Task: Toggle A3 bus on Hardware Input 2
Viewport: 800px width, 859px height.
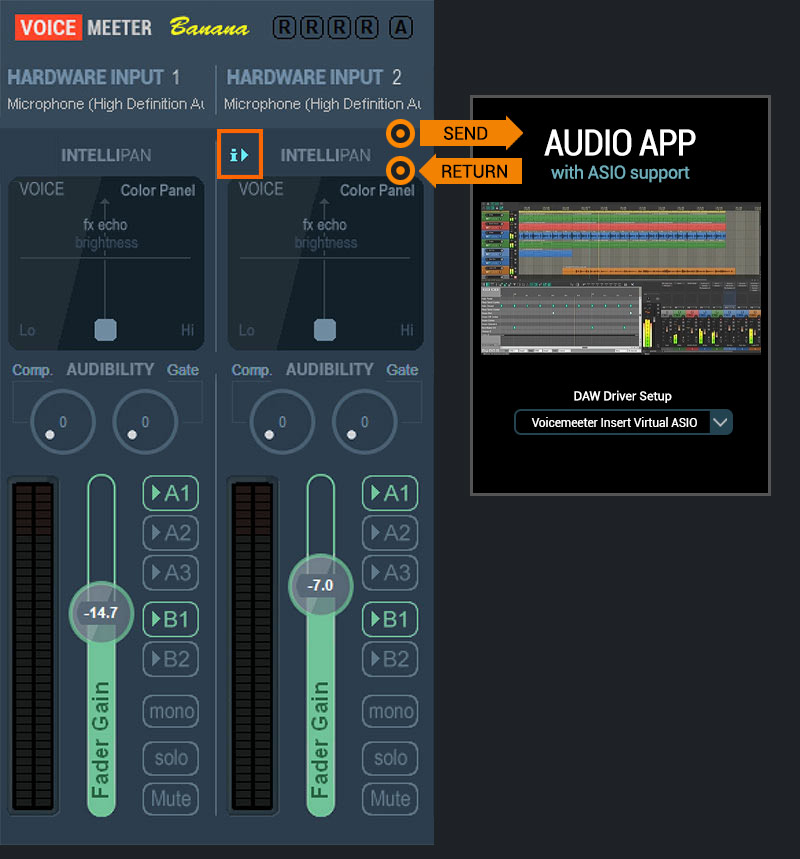Action: tap(390, 572)
